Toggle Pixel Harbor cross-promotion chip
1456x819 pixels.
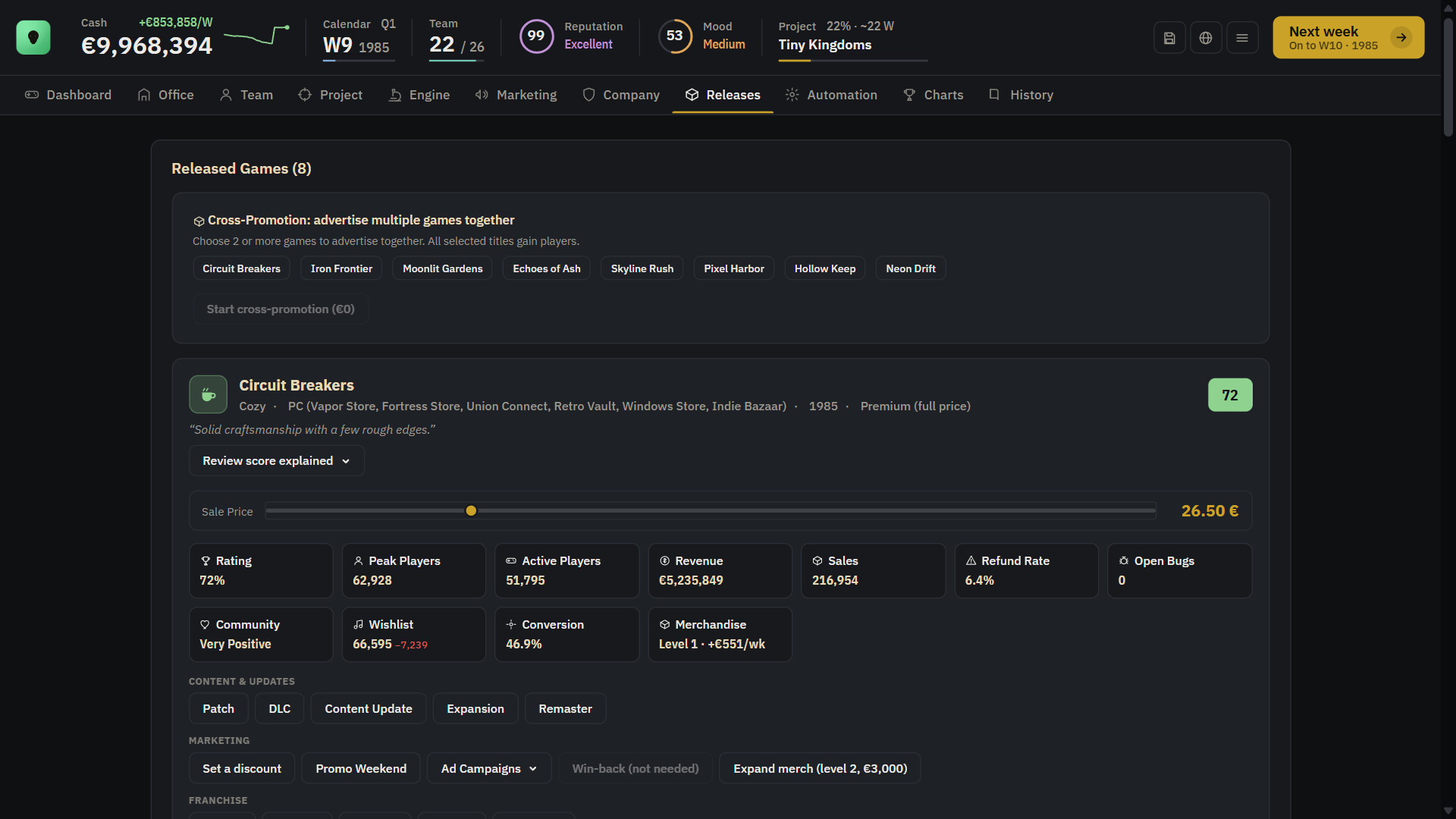[x=734, y=268]
